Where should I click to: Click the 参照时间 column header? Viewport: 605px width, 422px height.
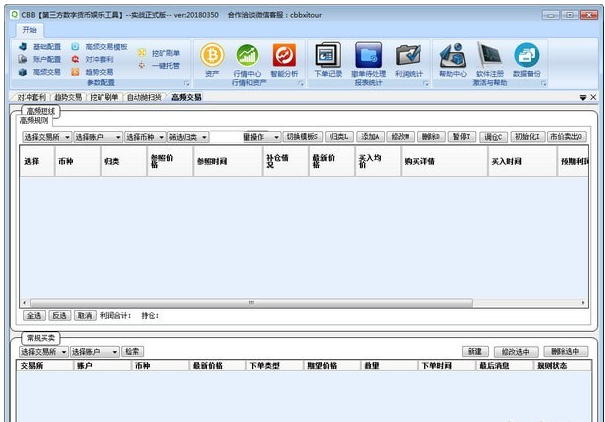coord(228,161)
